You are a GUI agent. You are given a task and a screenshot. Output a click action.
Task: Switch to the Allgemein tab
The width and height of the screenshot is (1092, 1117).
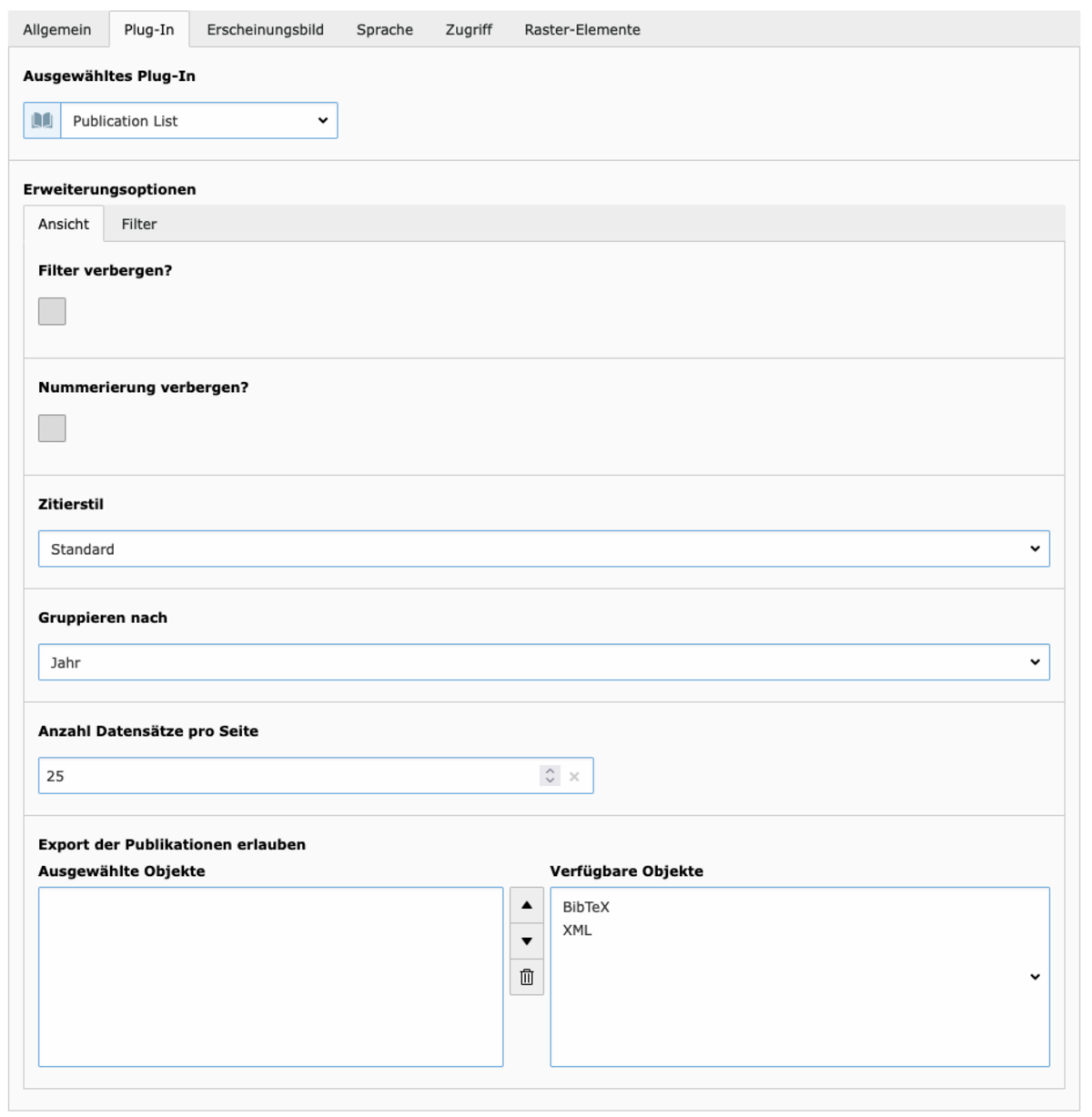click(57, 29)
